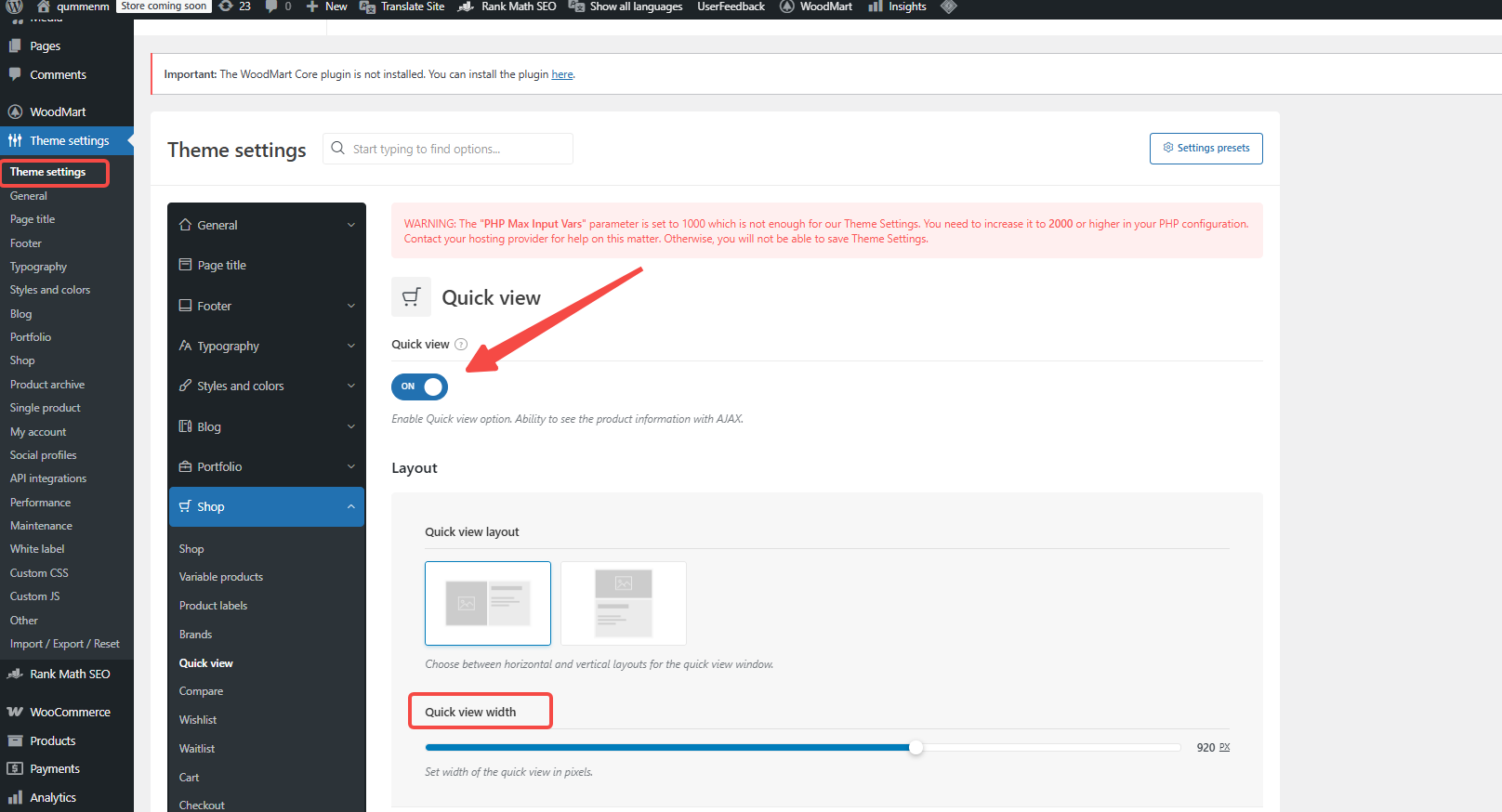Open Wishlist under Shop submenu

pyautogui.click(x=198, y=720)
